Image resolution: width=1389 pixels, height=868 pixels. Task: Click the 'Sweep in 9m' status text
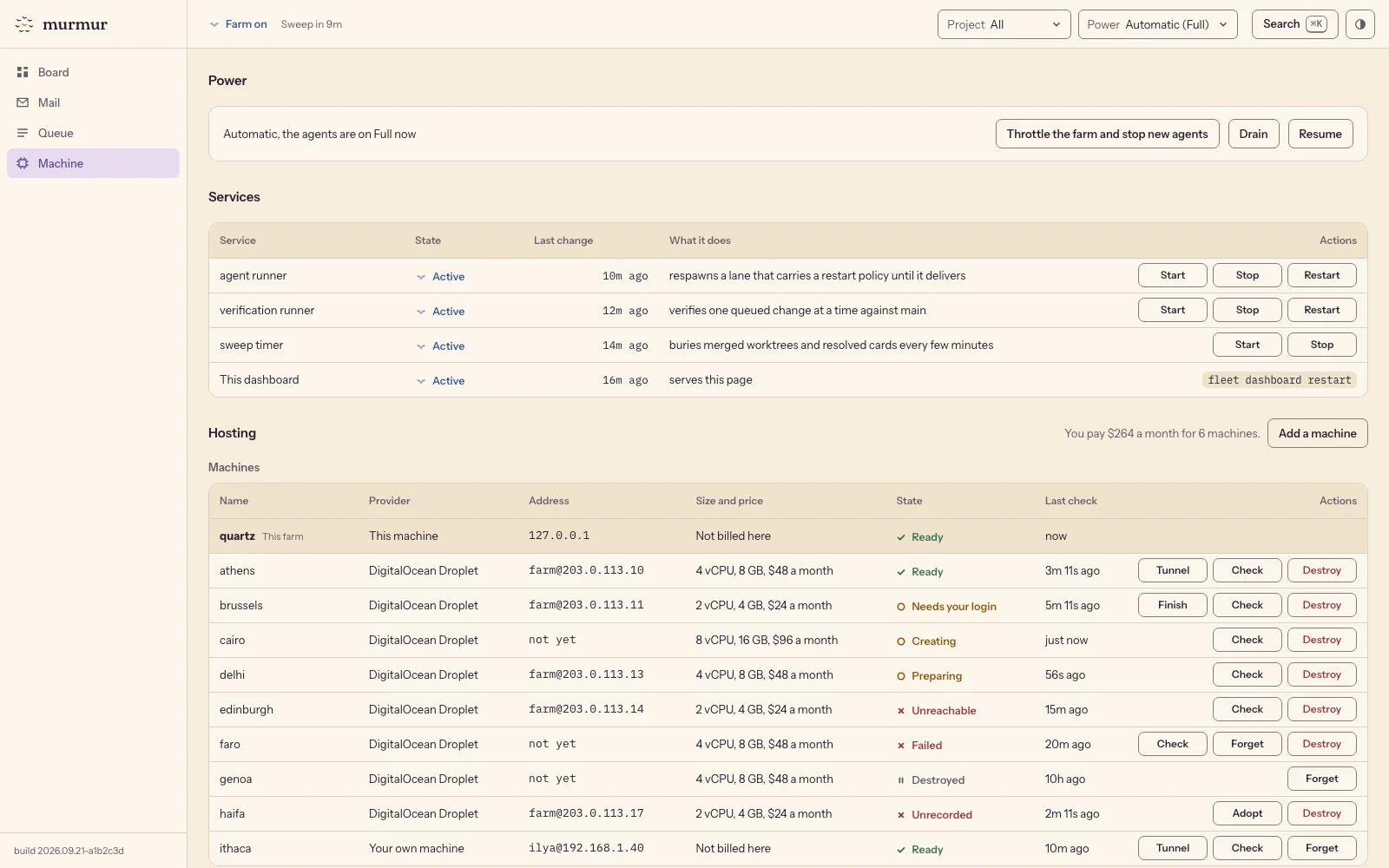point(312,24)
